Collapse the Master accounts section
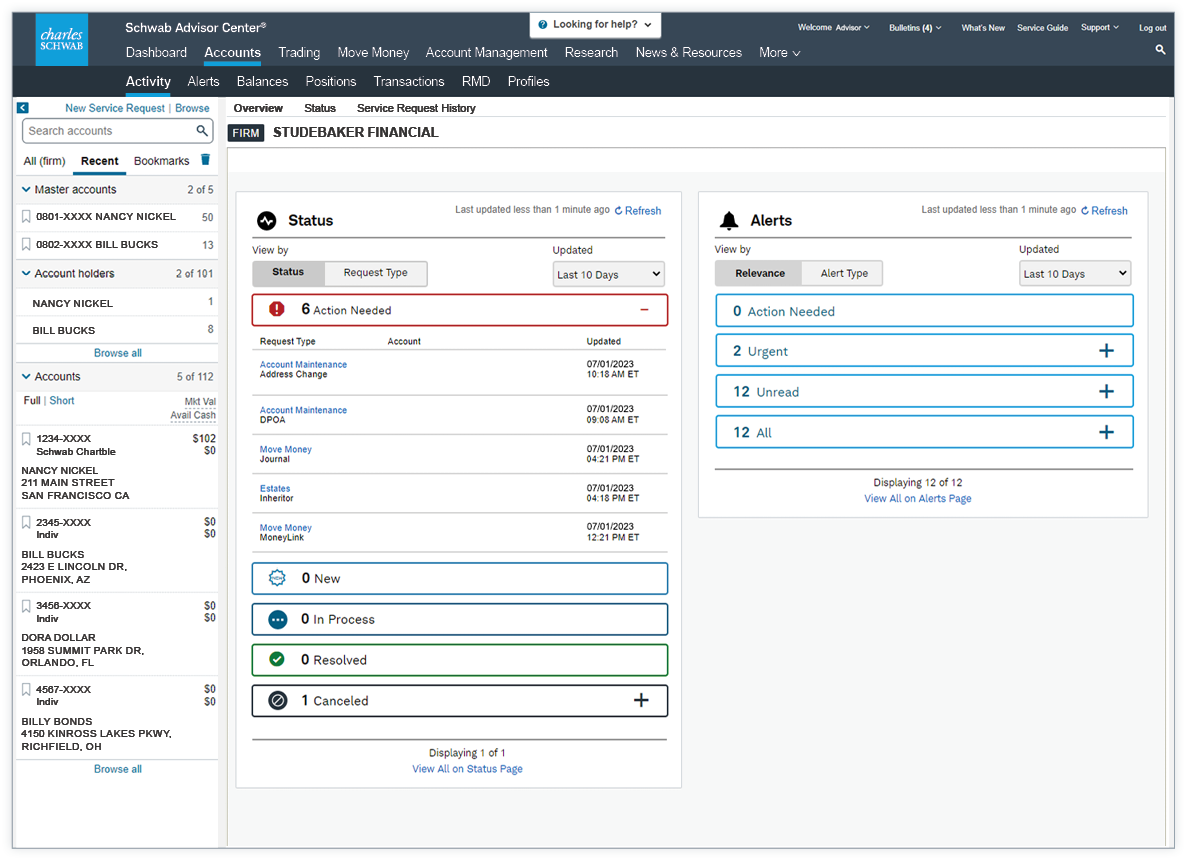1187x861 pixels. point(26,189)
